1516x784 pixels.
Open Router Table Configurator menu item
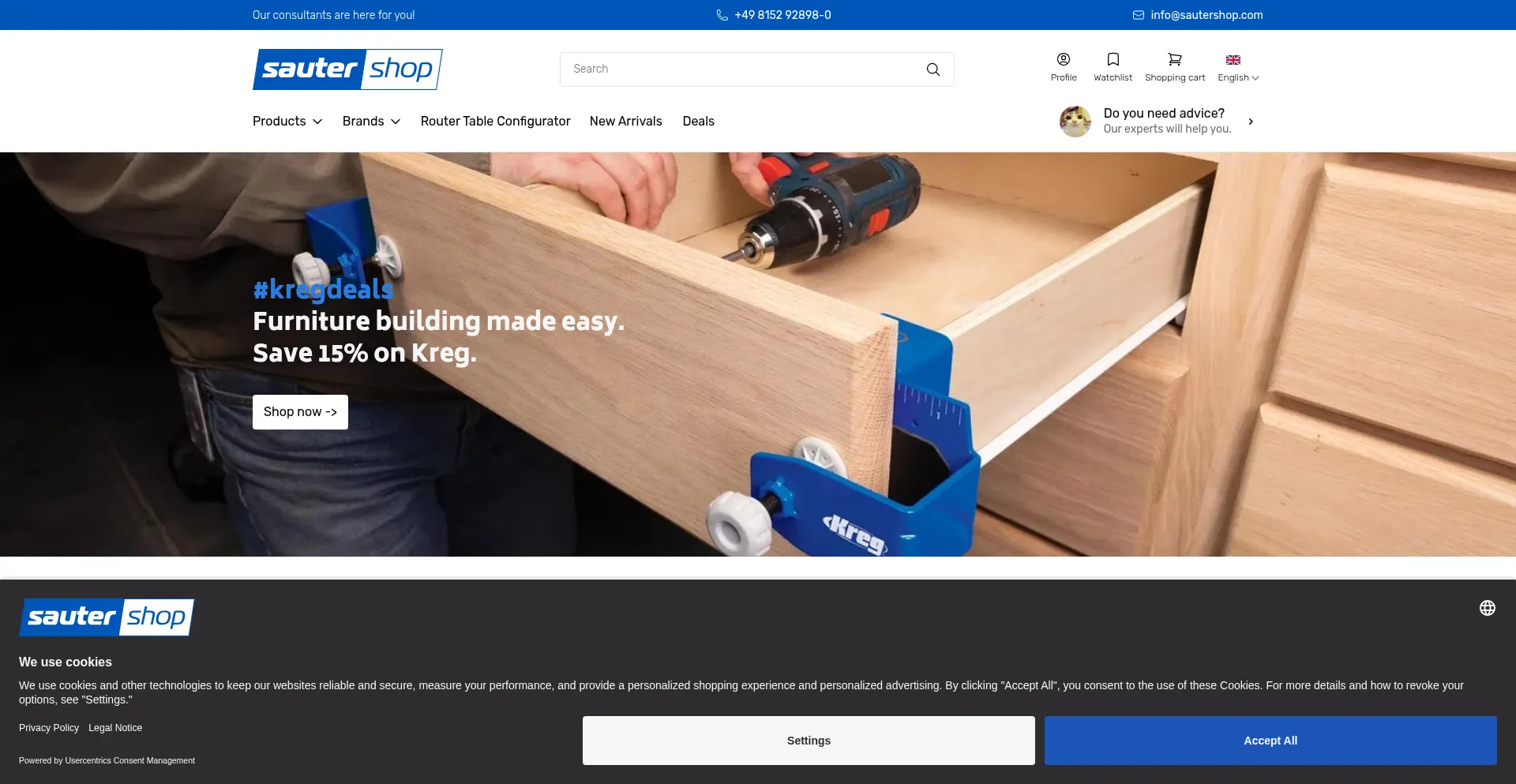tap(495, 122)
